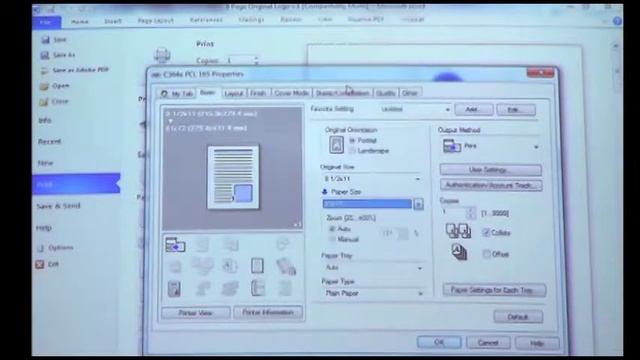Click the Open folder icon in backstage
The height and width of the screenshot is (360, 640).
[x=44, y=86]
